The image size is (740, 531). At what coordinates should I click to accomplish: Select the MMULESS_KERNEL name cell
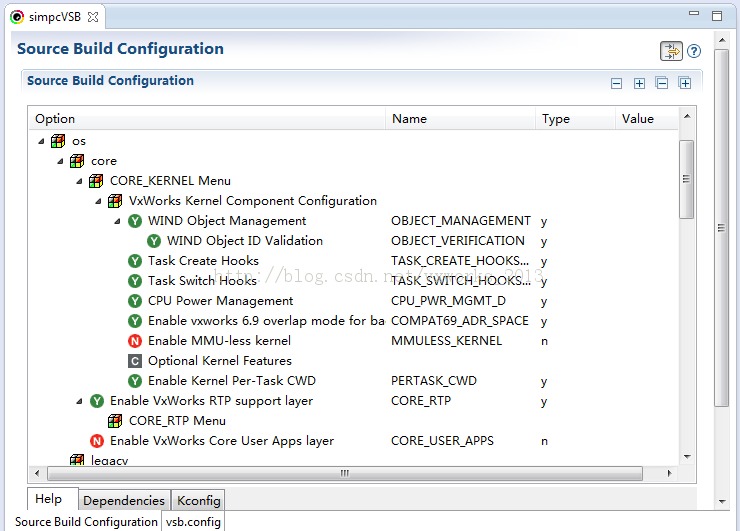[446, 341]
